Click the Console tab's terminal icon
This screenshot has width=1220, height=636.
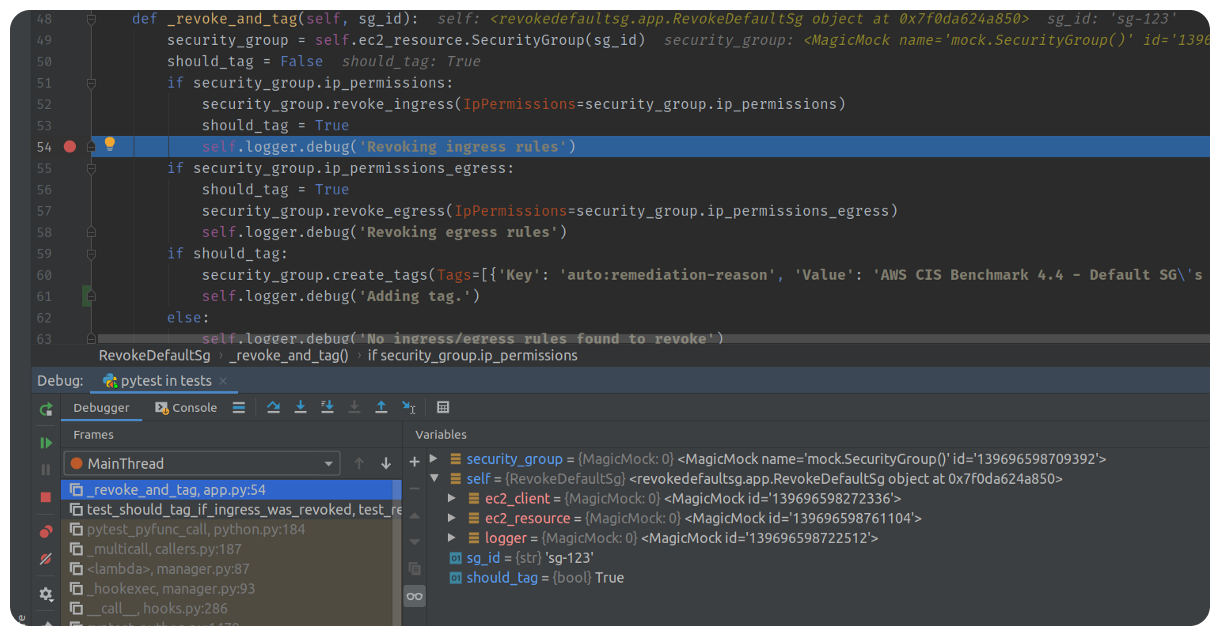(x=162, y=407)
